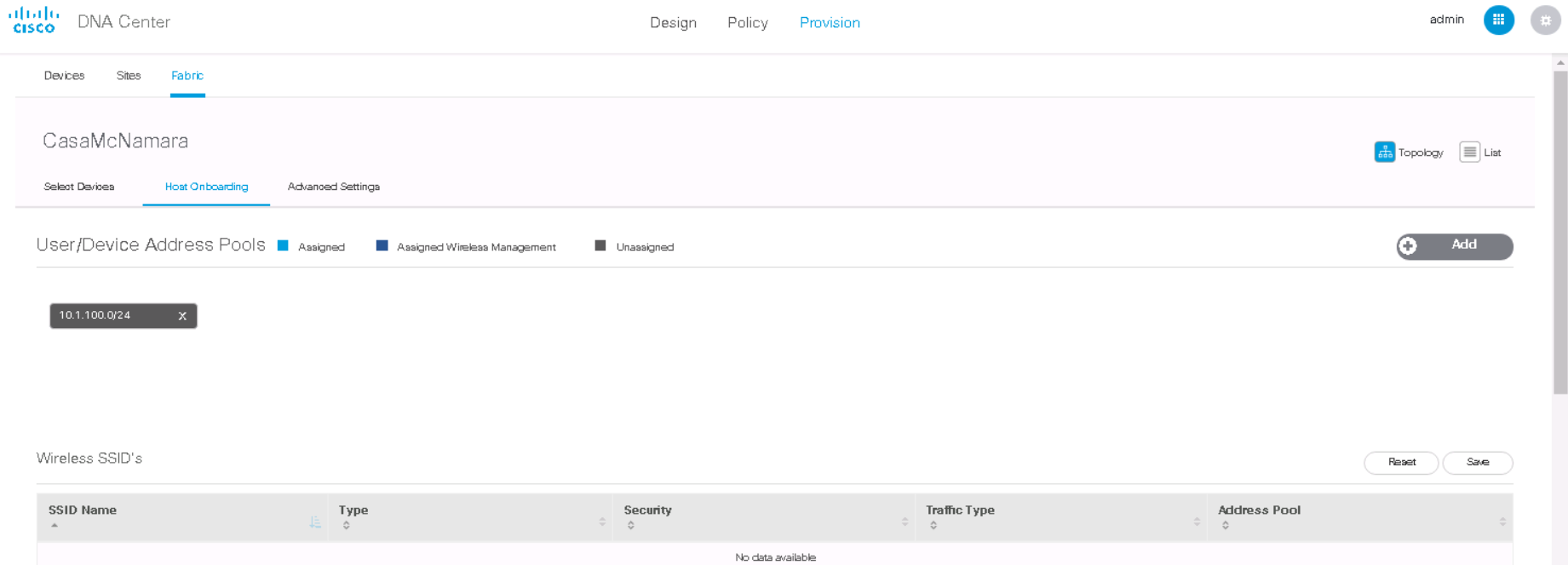Click the Unassigned legend label
The image size is (1568, 565).
pos(645,247)
